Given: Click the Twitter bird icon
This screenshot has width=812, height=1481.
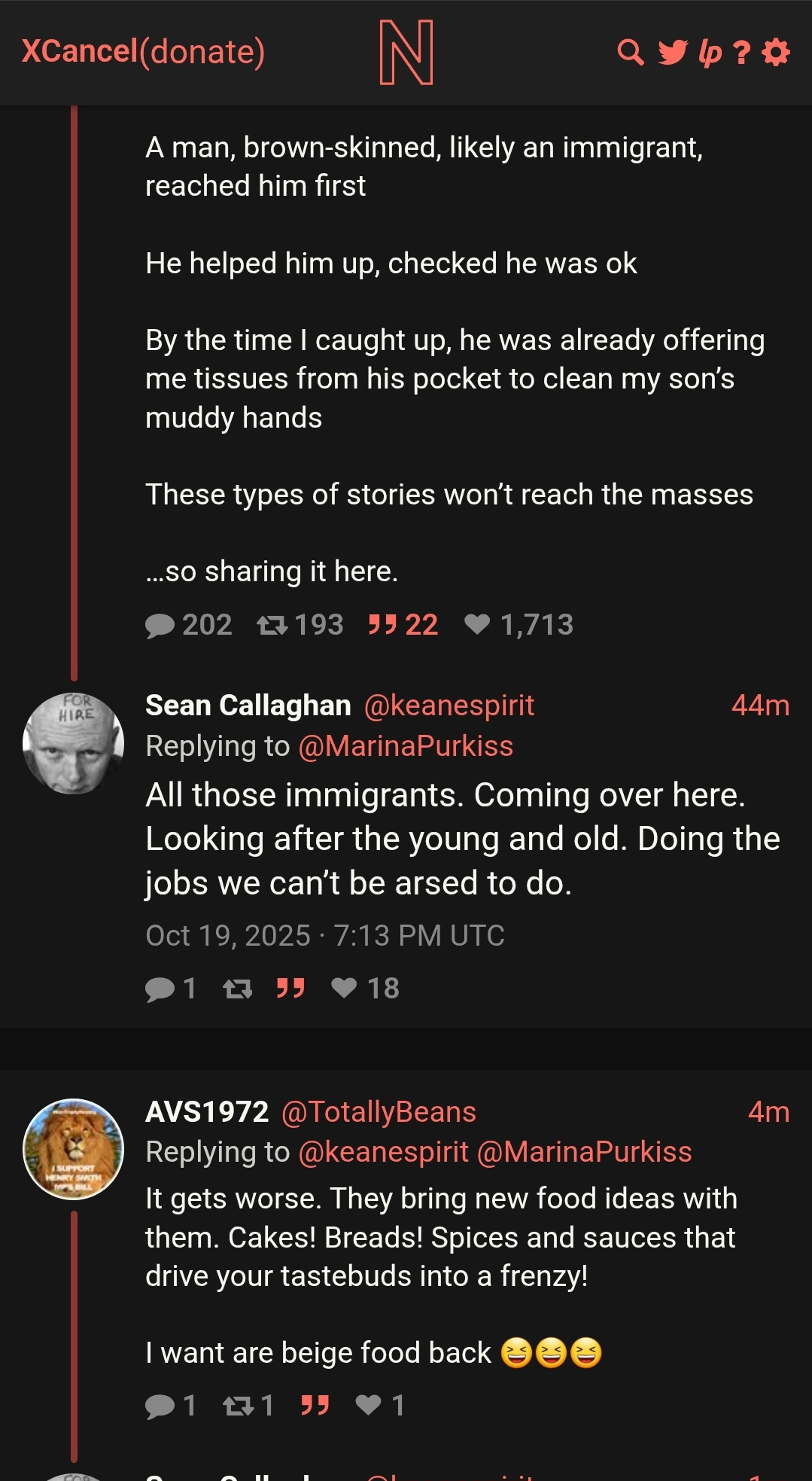Looking at the screenshot, I should [672, 53].
